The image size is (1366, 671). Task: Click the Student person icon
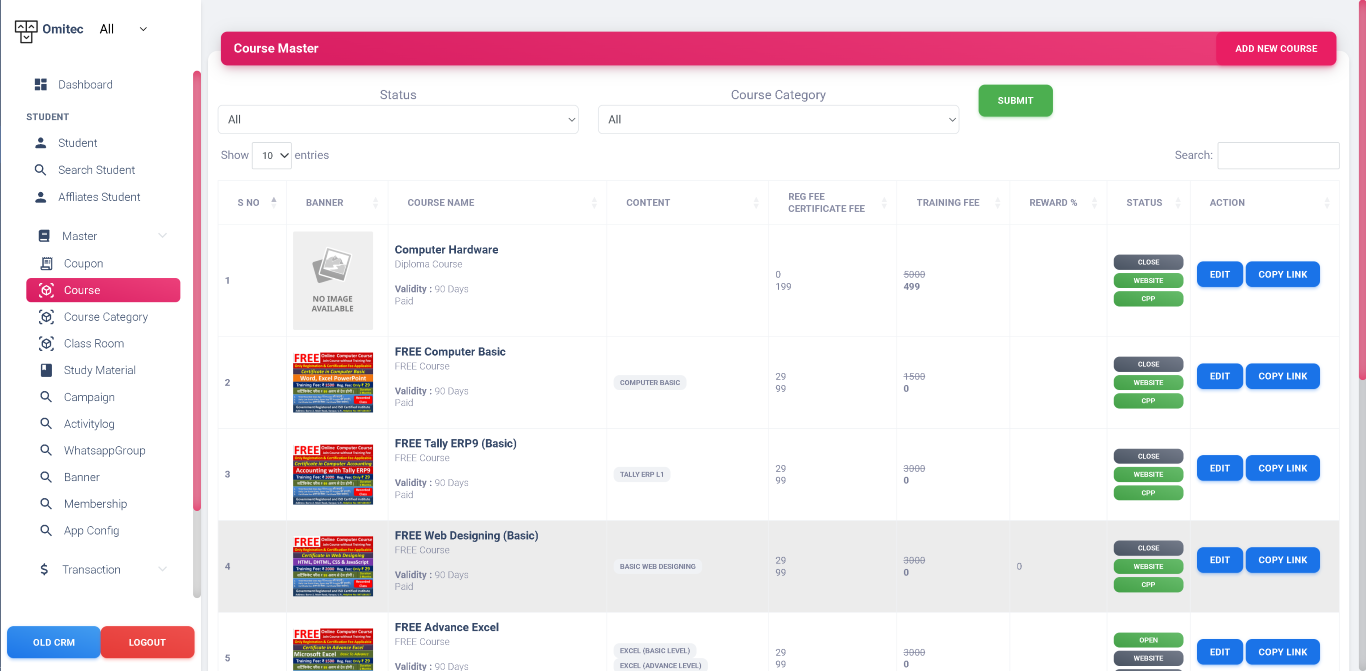[41, 143]
